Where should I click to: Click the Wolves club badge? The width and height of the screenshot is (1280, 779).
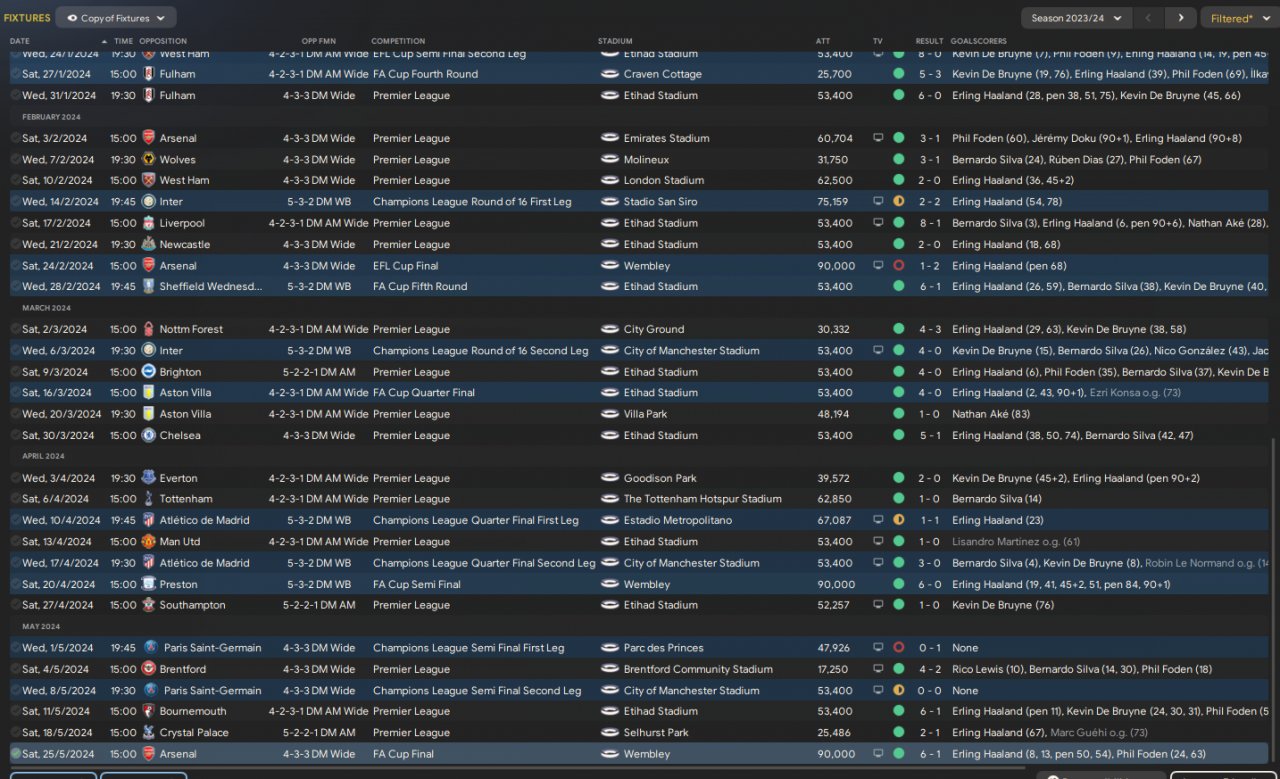pyautogui.click(x=148, y=159)
